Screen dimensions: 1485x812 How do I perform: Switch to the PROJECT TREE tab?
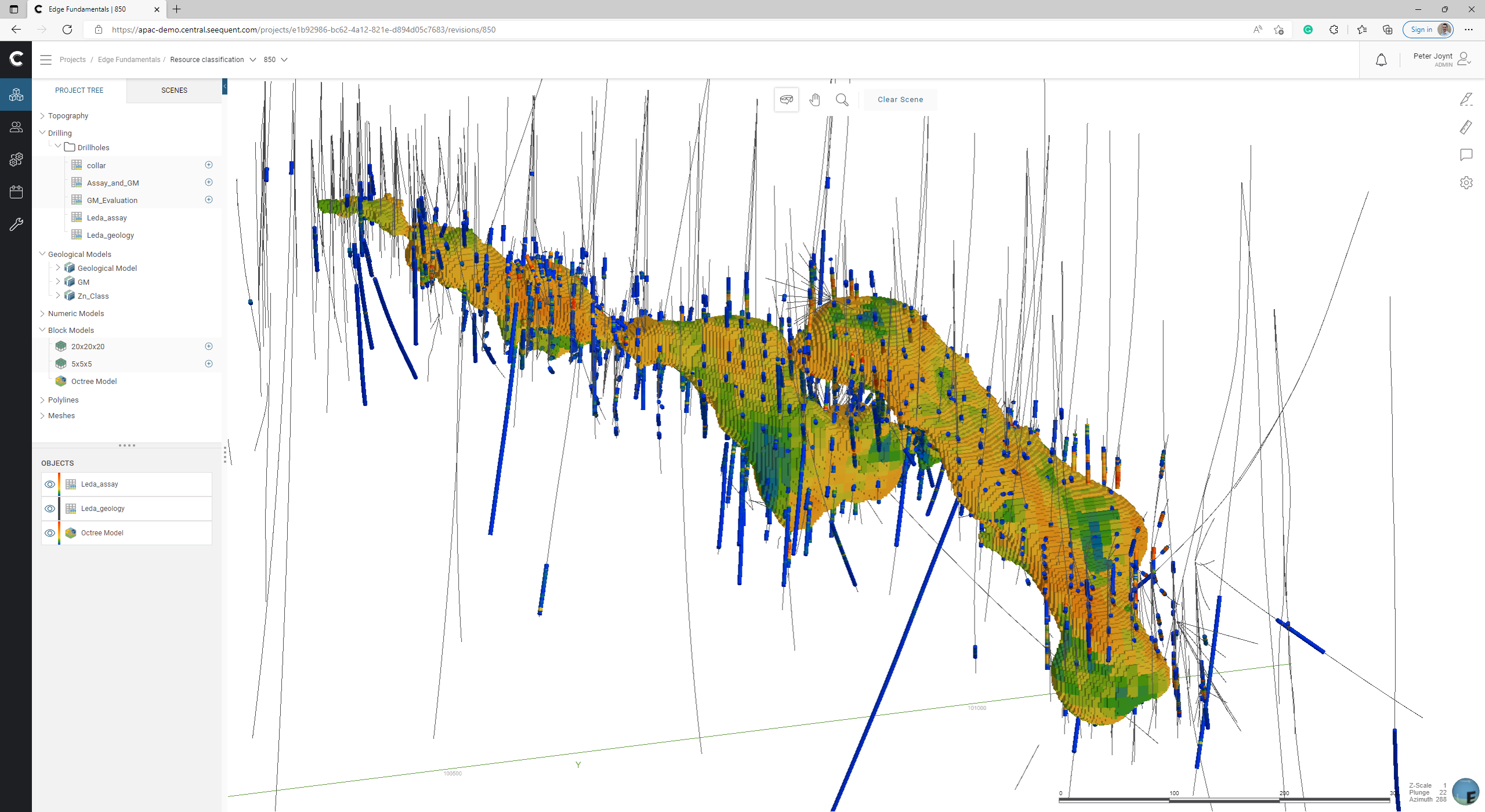79,90
